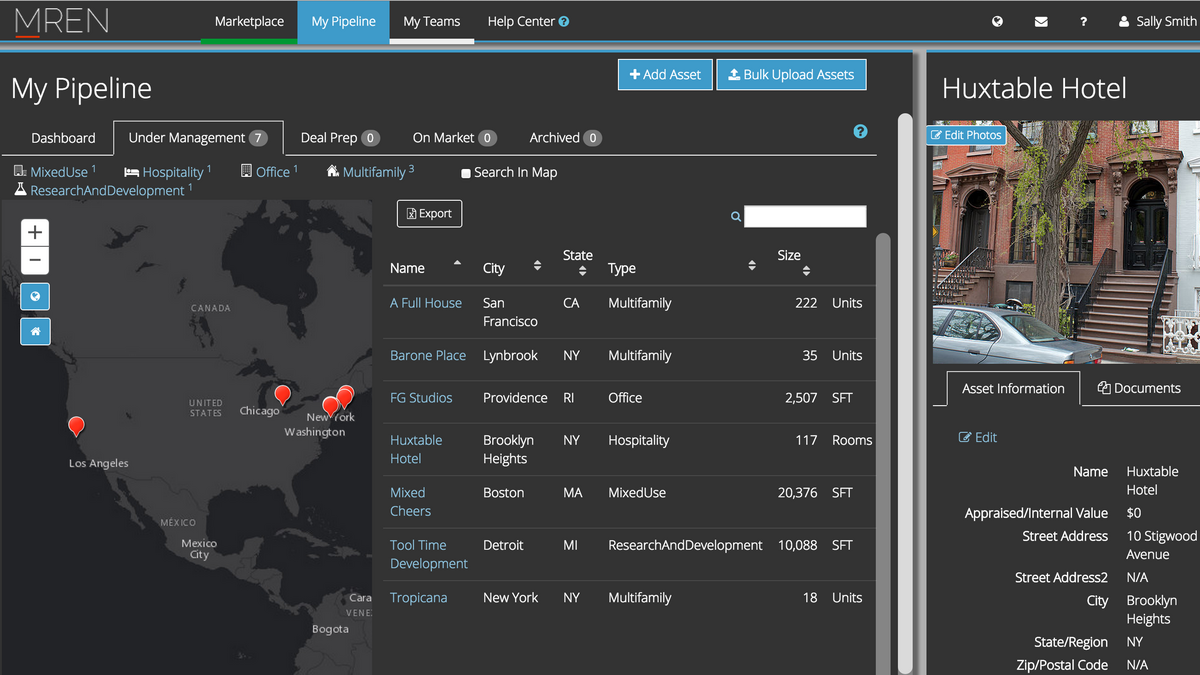Screen dimensions: 1200x675
Task: Filter by Hospitality asset type
Action: coord(167,172)
